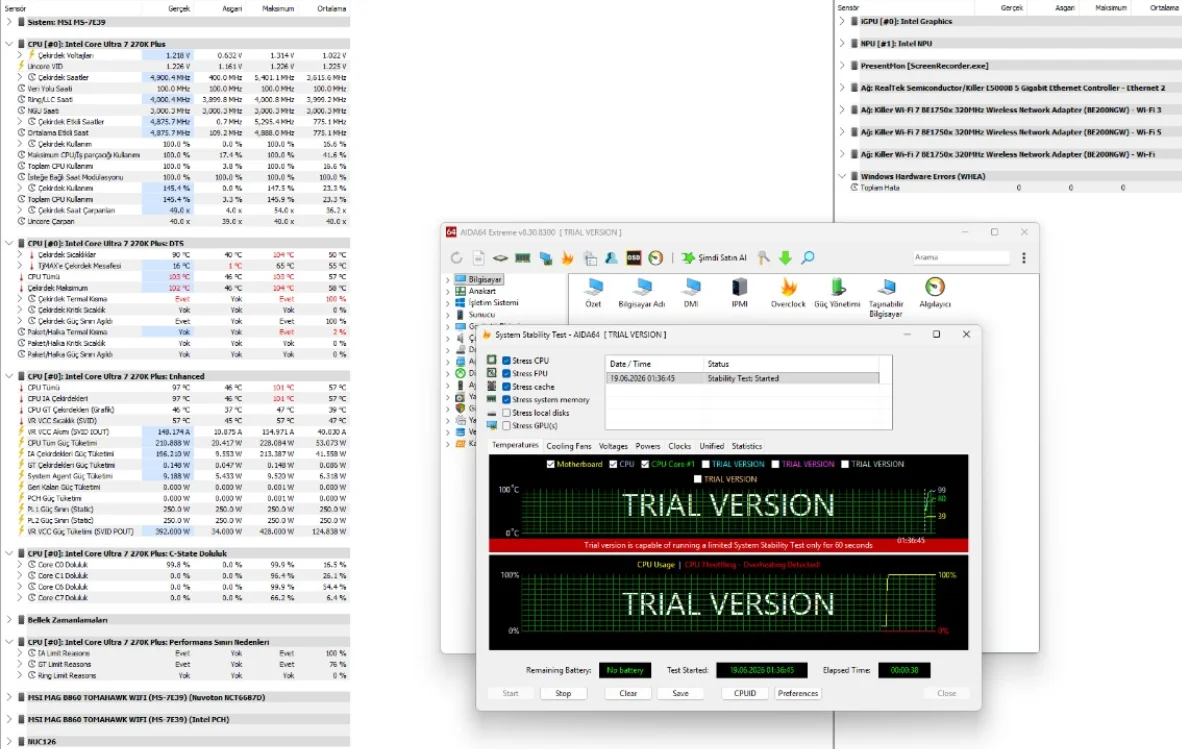Check the Stress local disks checkbox
The width and height of the screenshot is (1182, 749).
coord(507,413)
